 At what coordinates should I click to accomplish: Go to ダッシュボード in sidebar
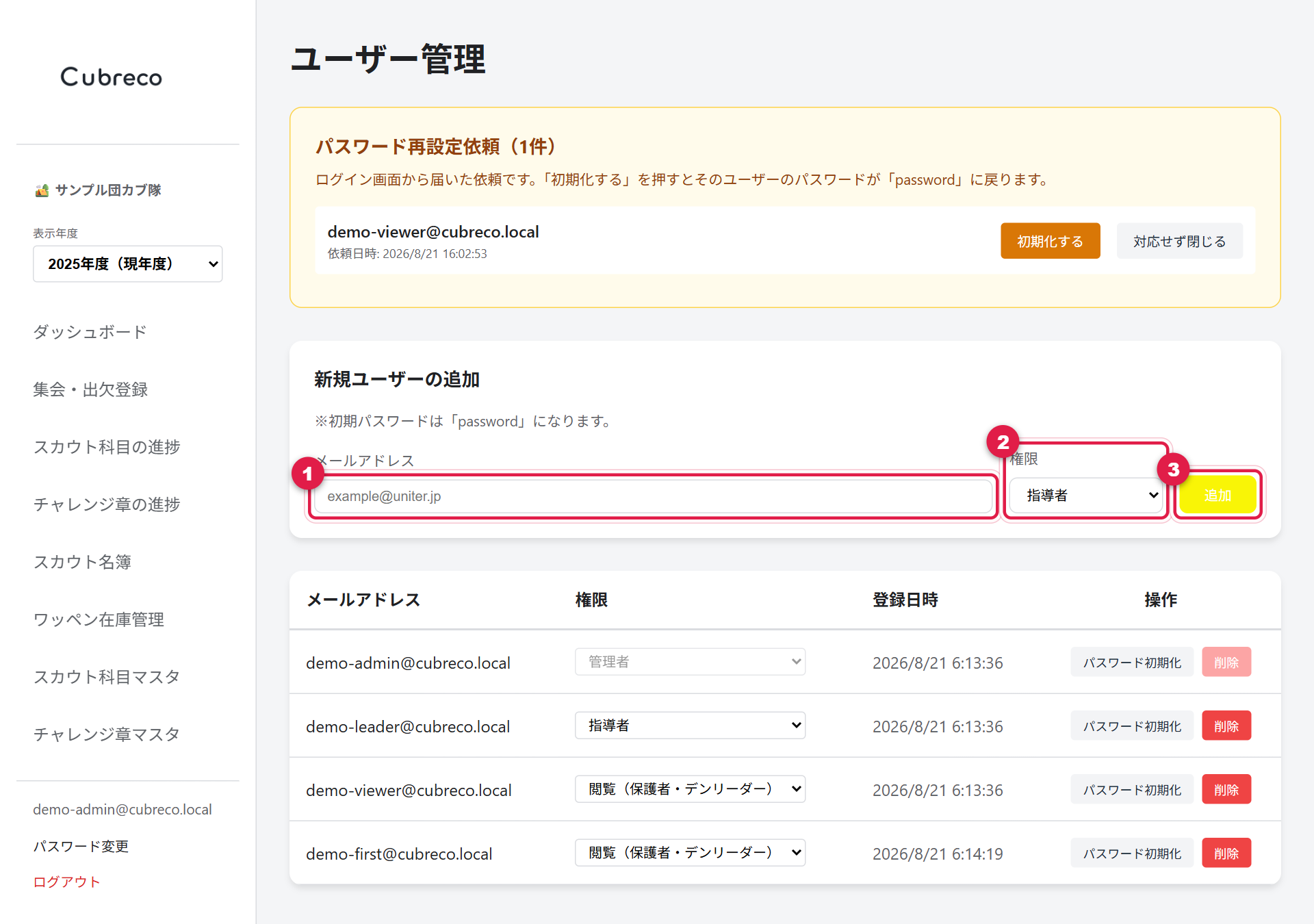(90, 332)
